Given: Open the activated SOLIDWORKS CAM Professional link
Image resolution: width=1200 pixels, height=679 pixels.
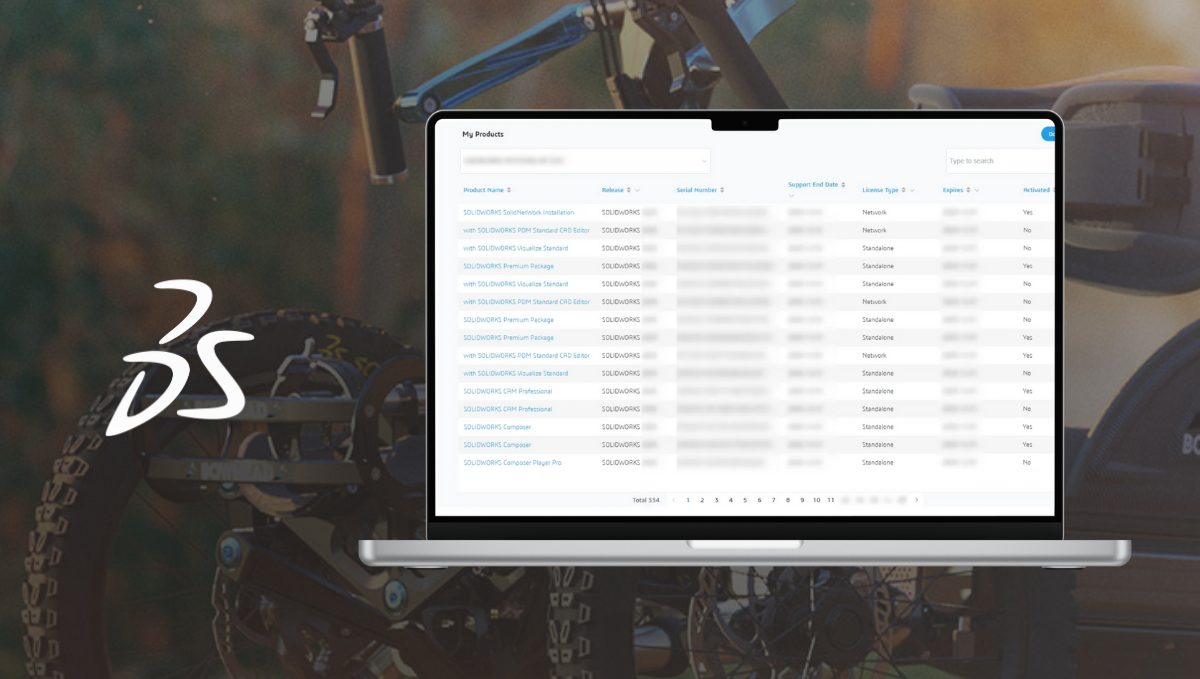Looking at the screenshot, I should pos(507,391).
